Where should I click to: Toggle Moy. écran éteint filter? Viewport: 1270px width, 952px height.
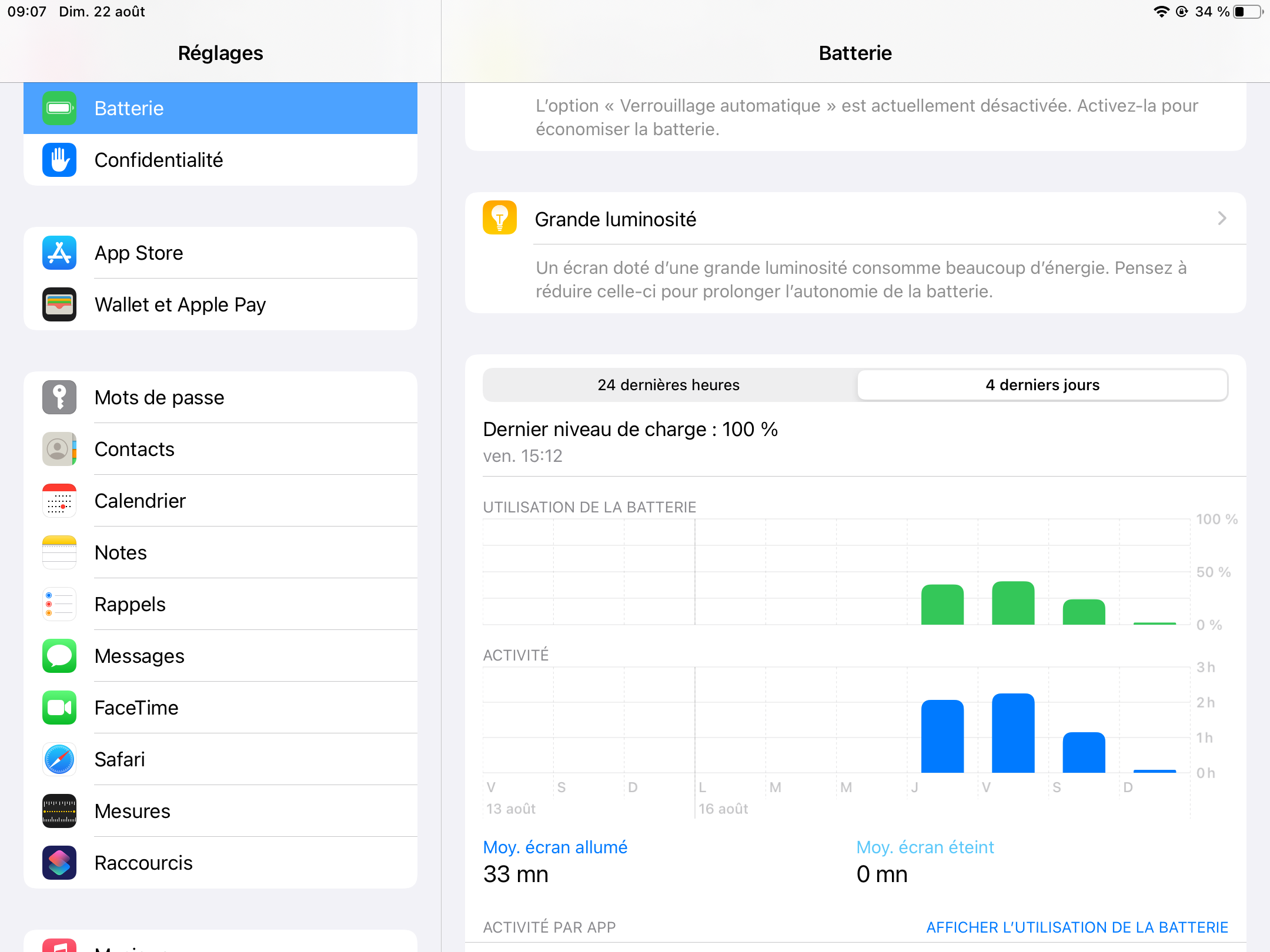925,847
